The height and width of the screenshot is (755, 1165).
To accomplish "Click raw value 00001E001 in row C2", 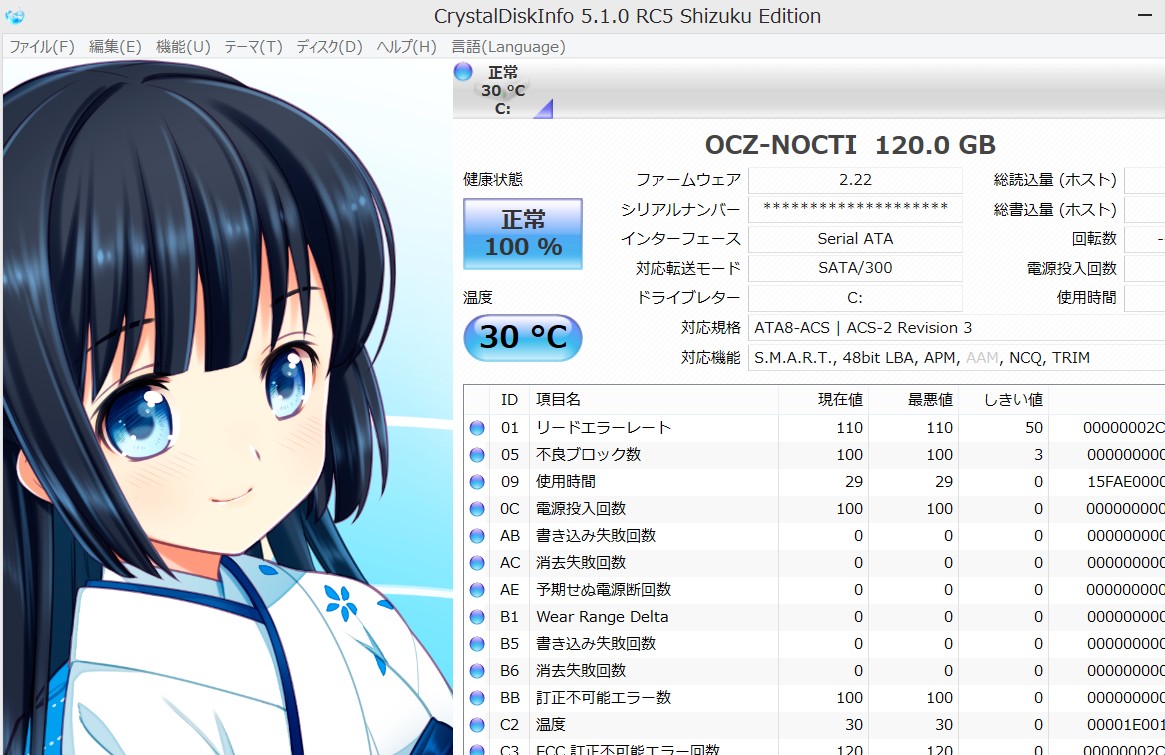I will (x=1126, y=725).
